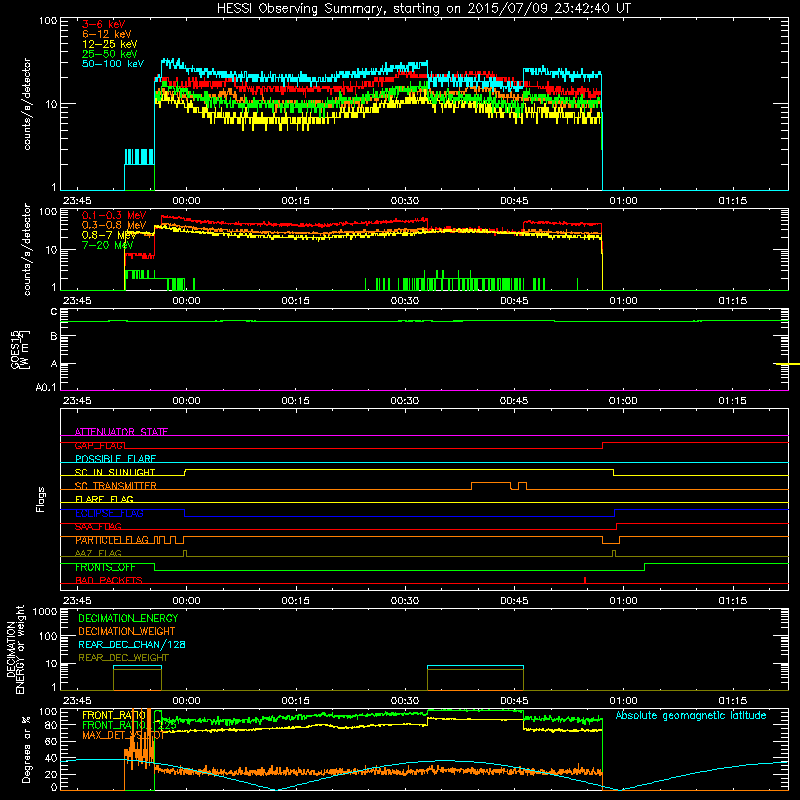Select the POSSIBLE_FLARE flag label
Viewport: 800px width, 800px height.
point(115,459)
